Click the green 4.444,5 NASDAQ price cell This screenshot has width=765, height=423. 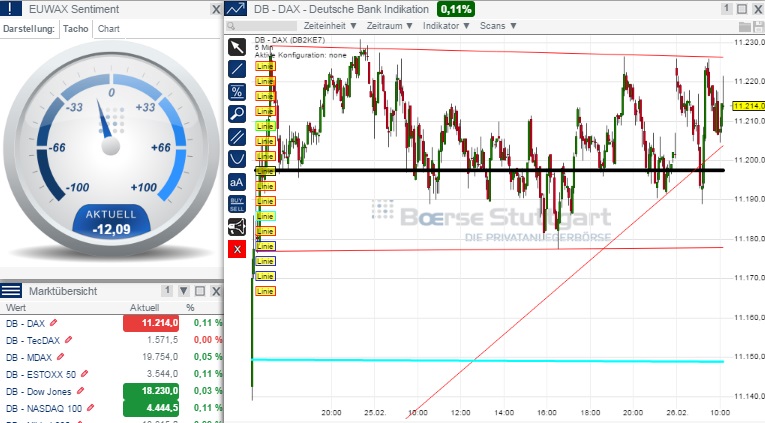151,408
